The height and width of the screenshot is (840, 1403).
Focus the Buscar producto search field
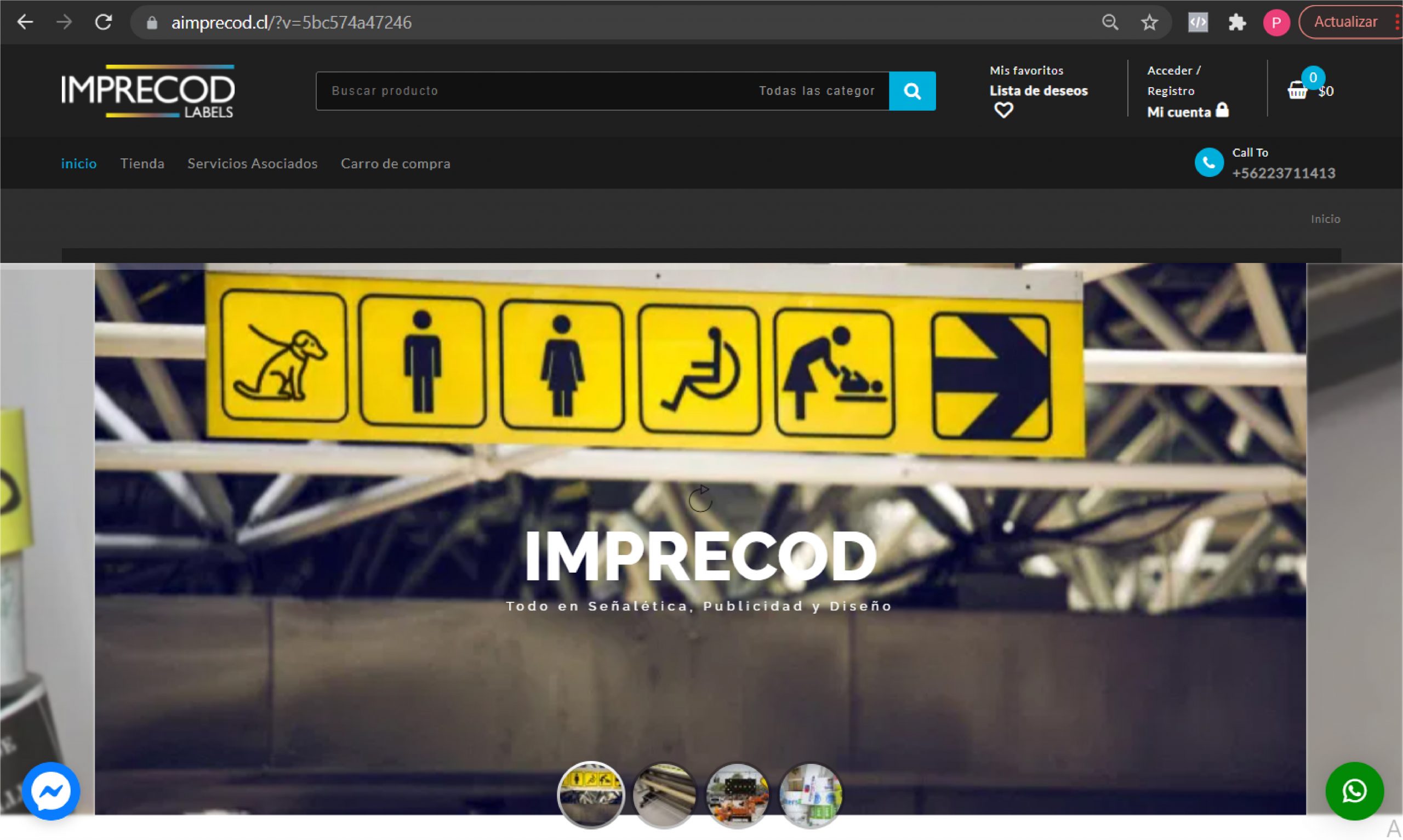tap(532, 90)
